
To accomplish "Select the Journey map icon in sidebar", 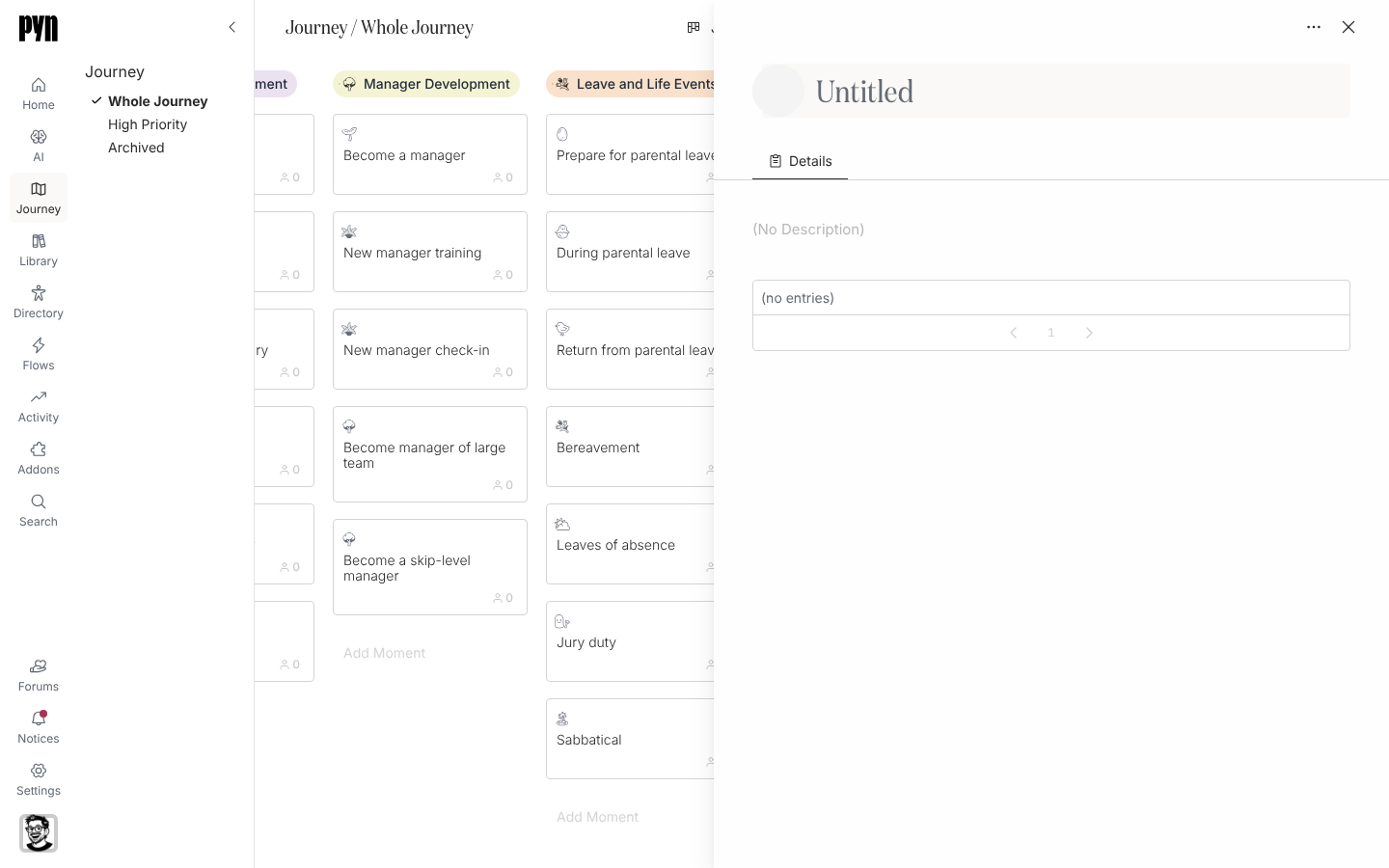I will pyautogui.click(x=39, y=189).
